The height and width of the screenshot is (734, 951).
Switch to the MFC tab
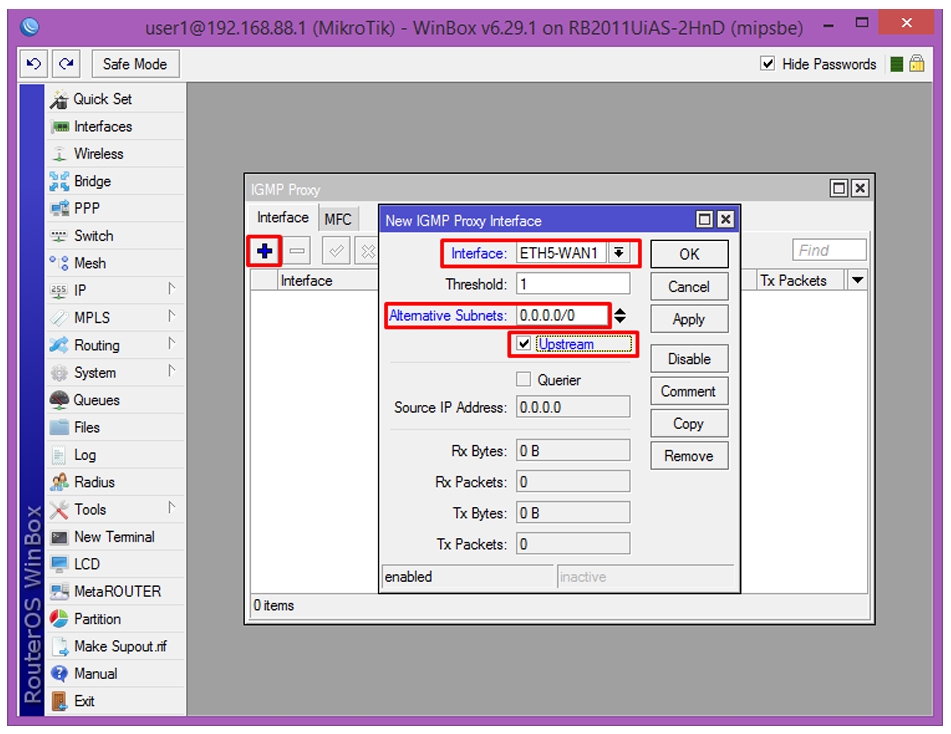[338, 218]
